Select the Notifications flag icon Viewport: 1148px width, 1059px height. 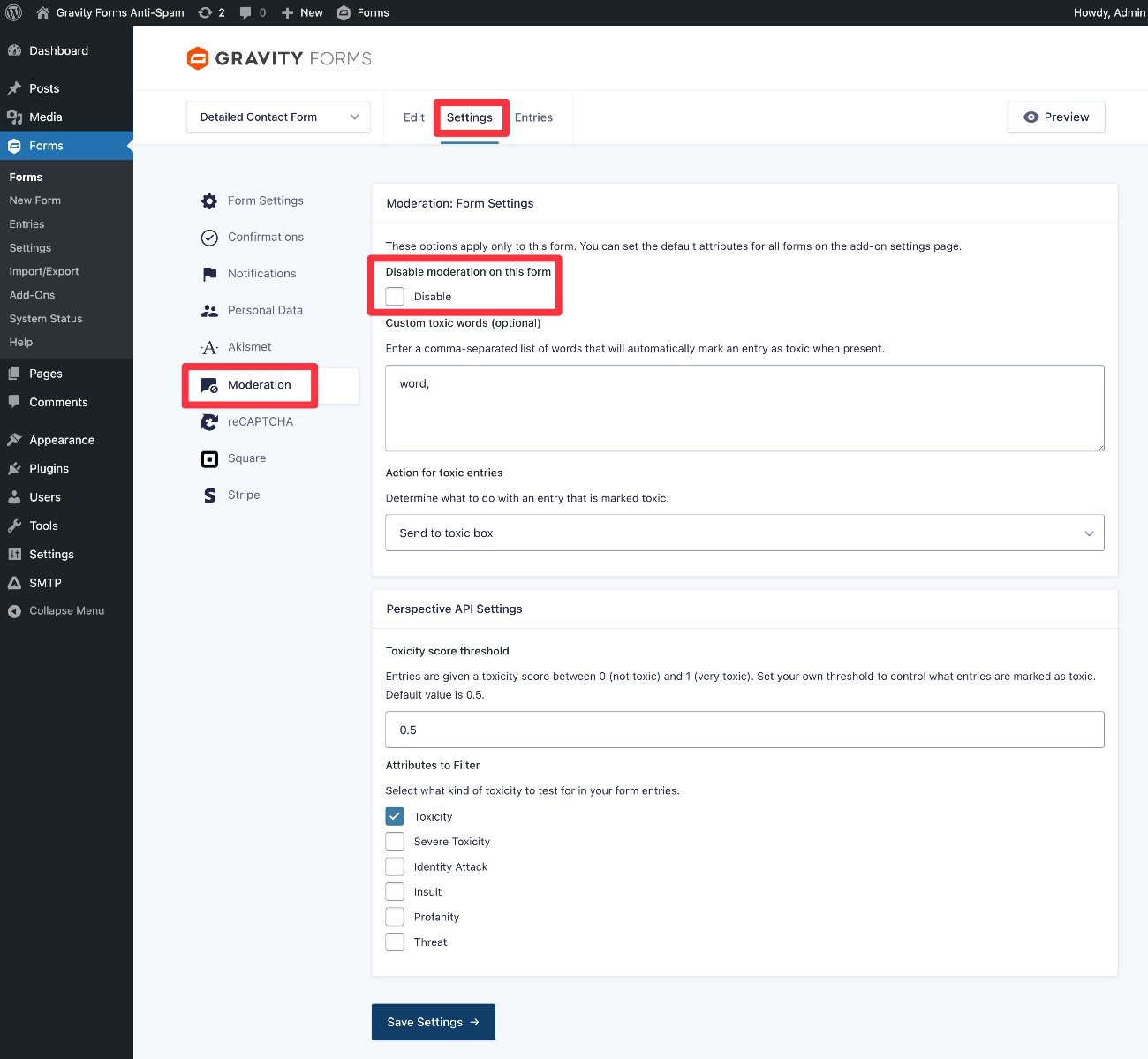tap(208, 273)
